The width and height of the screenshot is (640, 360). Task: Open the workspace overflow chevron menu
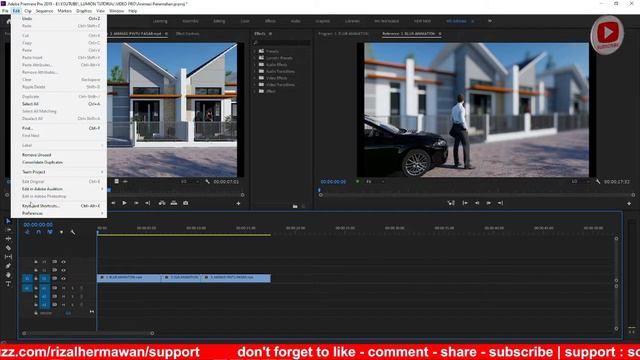coord(490,21)
